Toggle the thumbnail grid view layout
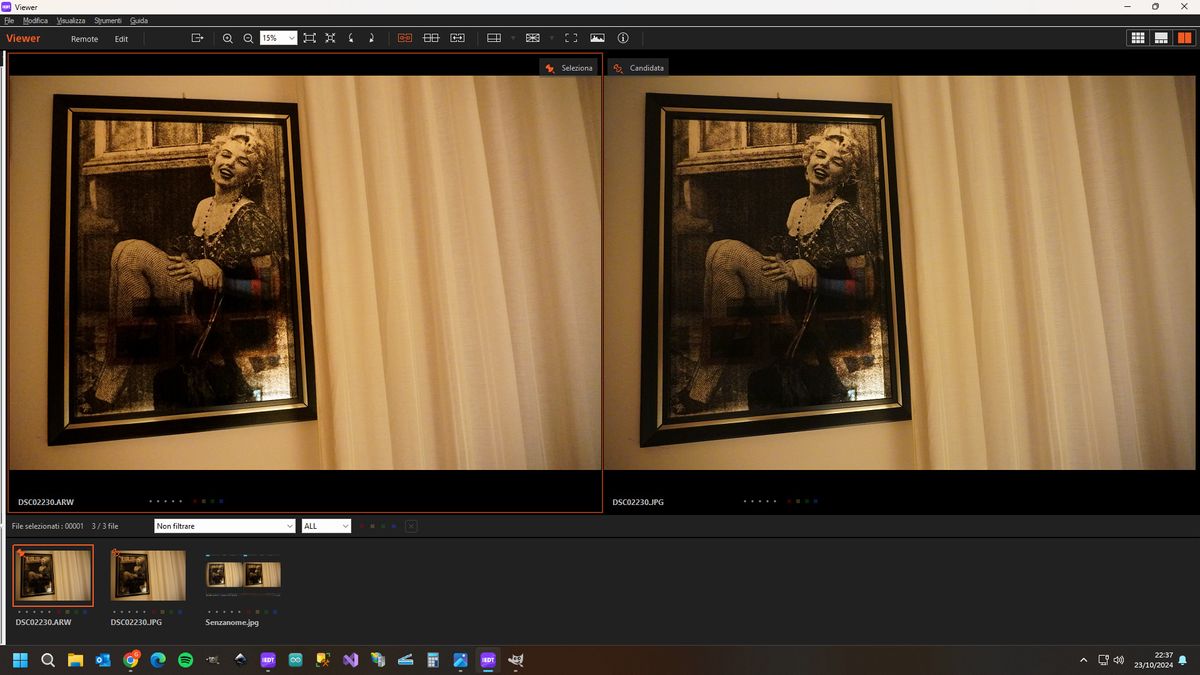1200x675 pixels. 1137,38
